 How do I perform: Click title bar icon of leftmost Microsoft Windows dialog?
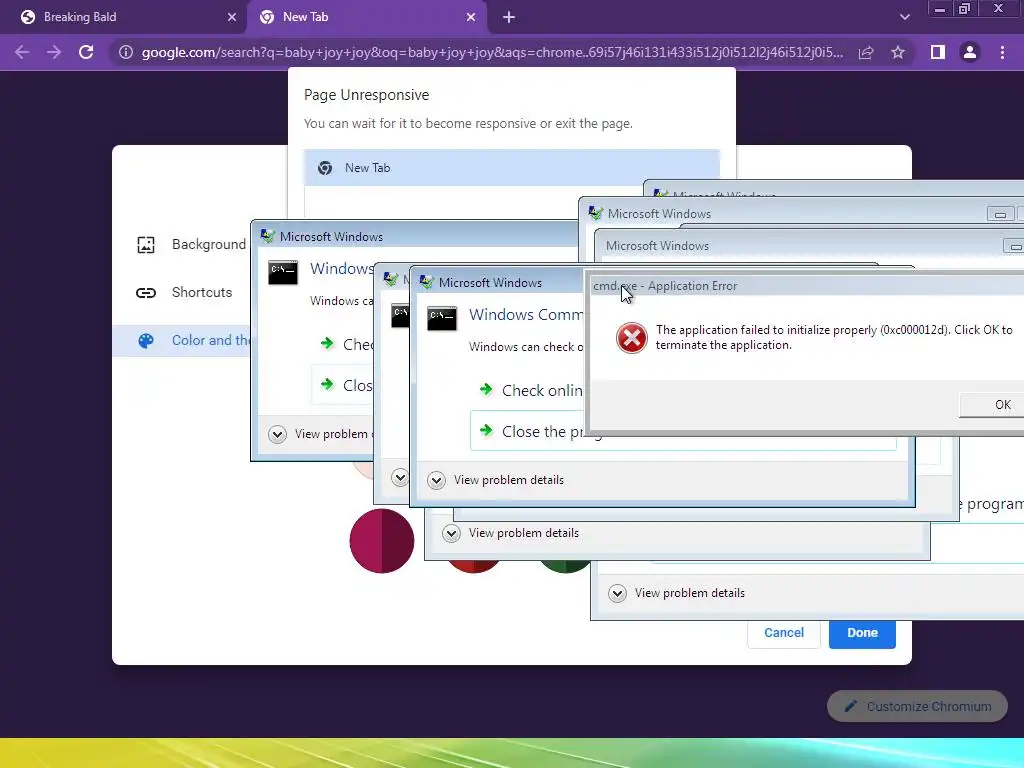pyautogui.click(x=268, y=236)
